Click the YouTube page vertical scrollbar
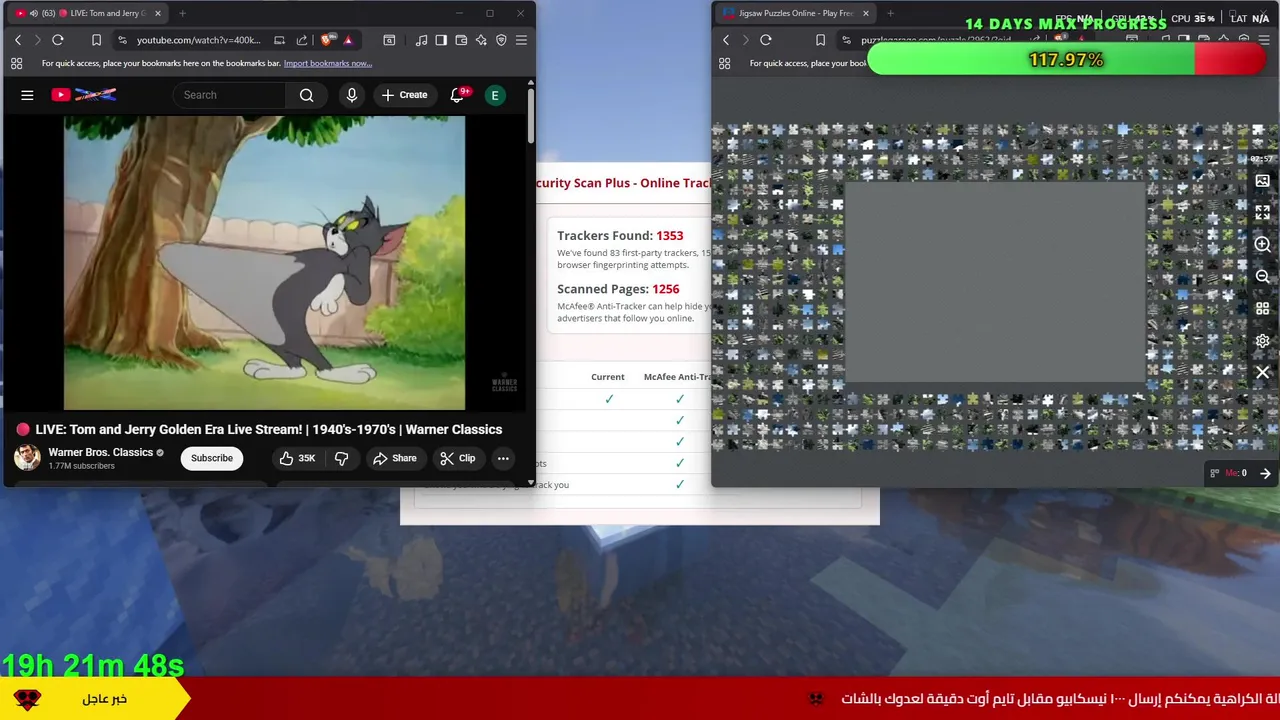Image resolution: width=1280 pixels, height=720 pixels. click(530, 117)
